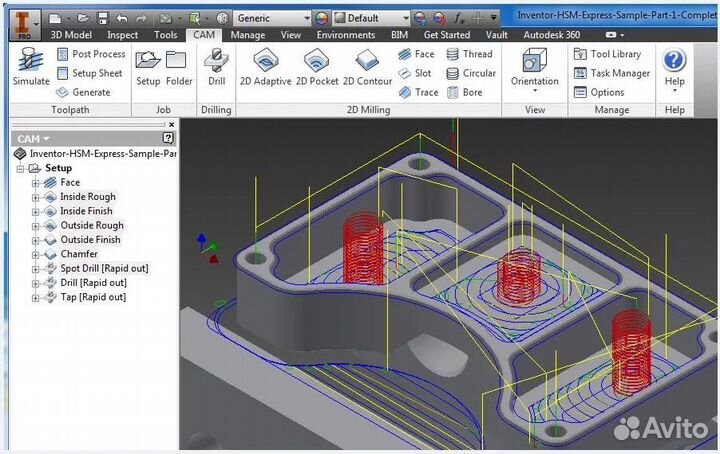Image resolution: width=720 pixels, height=454 pixels.
Task: Switch to the 3D Model tab
Action: [x=71, y=35]
